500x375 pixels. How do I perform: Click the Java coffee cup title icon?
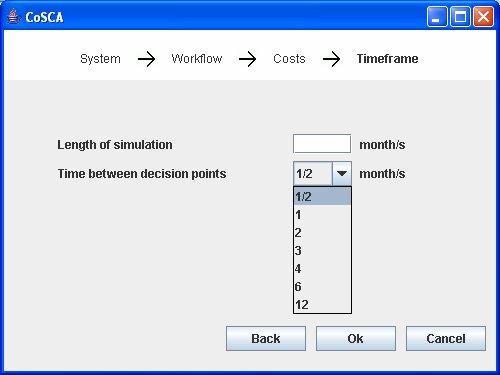click(x=13, y=17)
